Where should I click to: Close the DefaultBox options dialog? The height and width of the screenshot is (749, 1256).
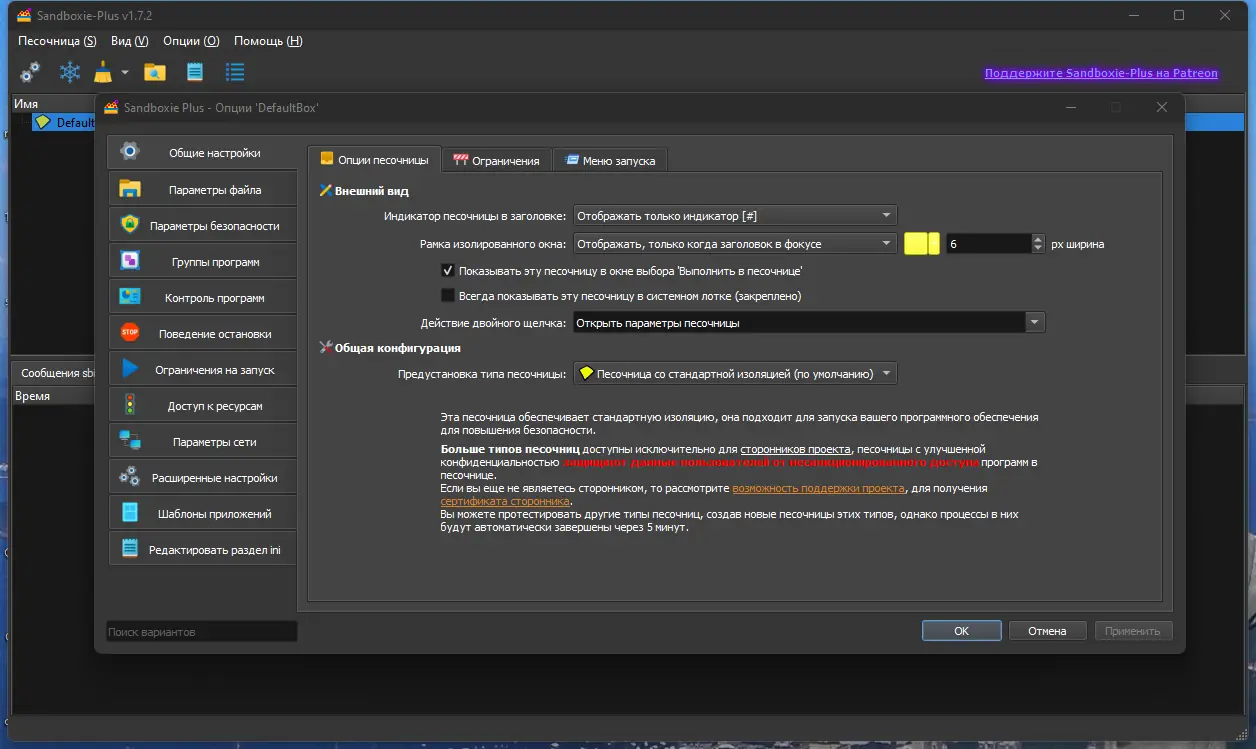tap(1161, 107)
